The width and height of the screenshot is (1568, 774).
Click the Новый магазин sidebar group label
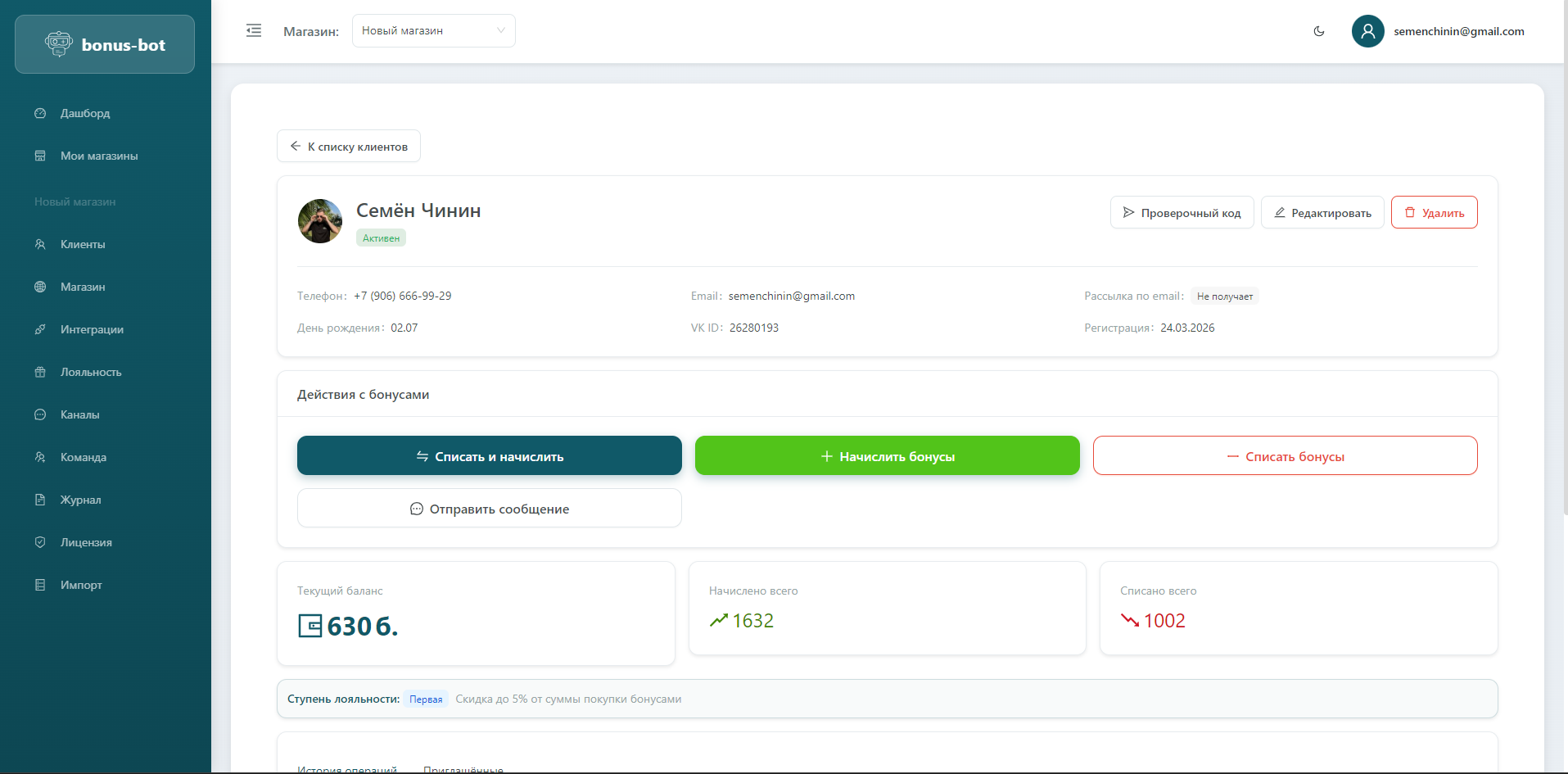coord(75,201)
